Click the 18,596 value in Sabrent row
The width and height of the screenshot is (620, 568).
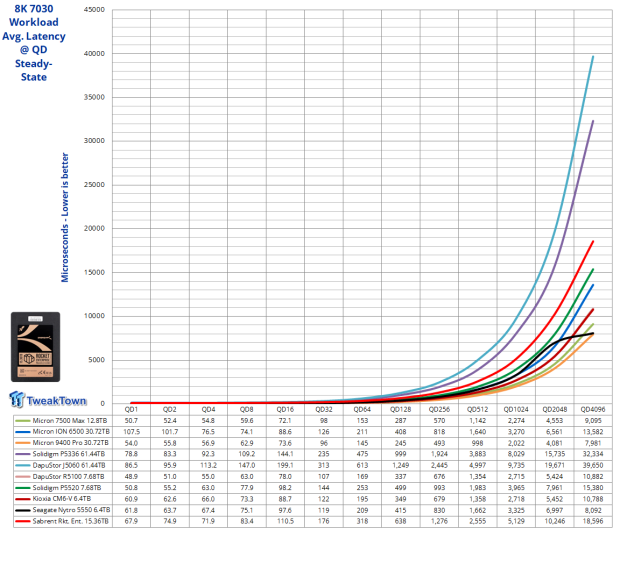(593, 521)
